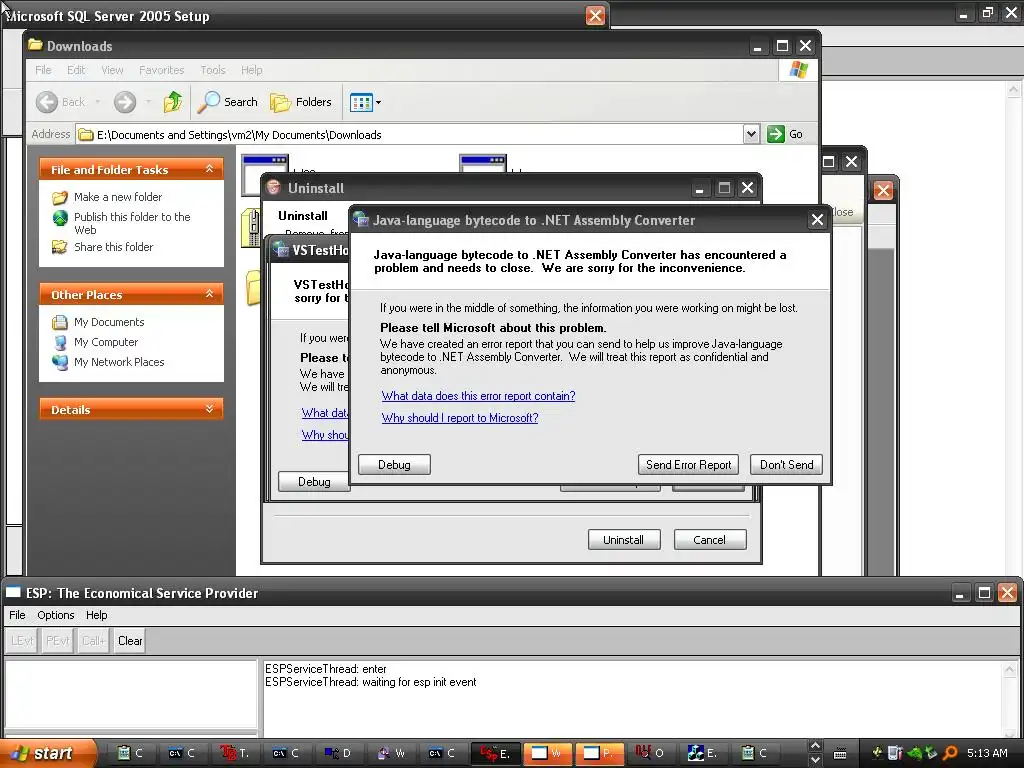The width and height of the screenshot is (1024, 768).
Task: Click the green Go arrow button
Action: 775,134
